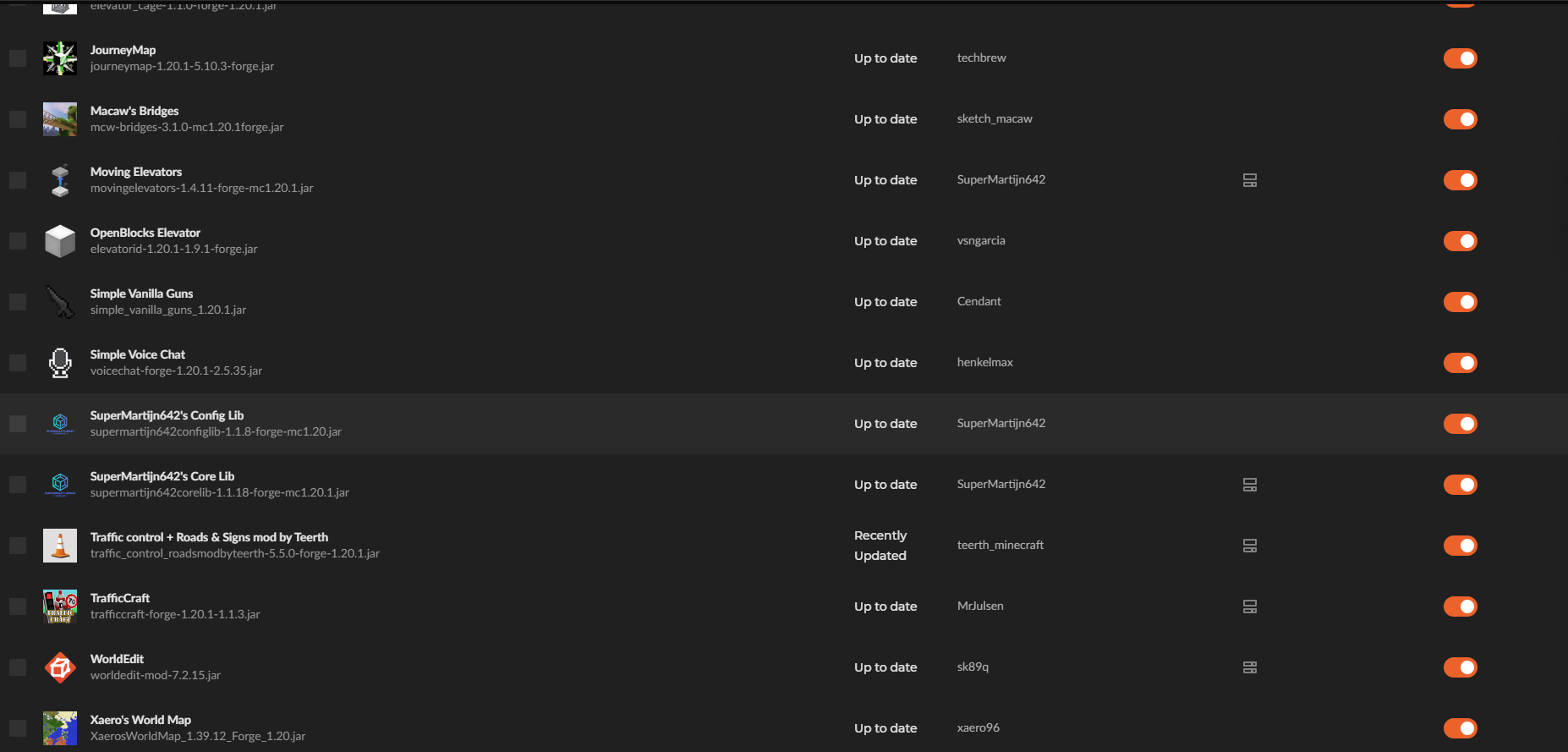1568x752 pixels.
Task: Open the Moving Elevators mod name
Action: [136, 172]
